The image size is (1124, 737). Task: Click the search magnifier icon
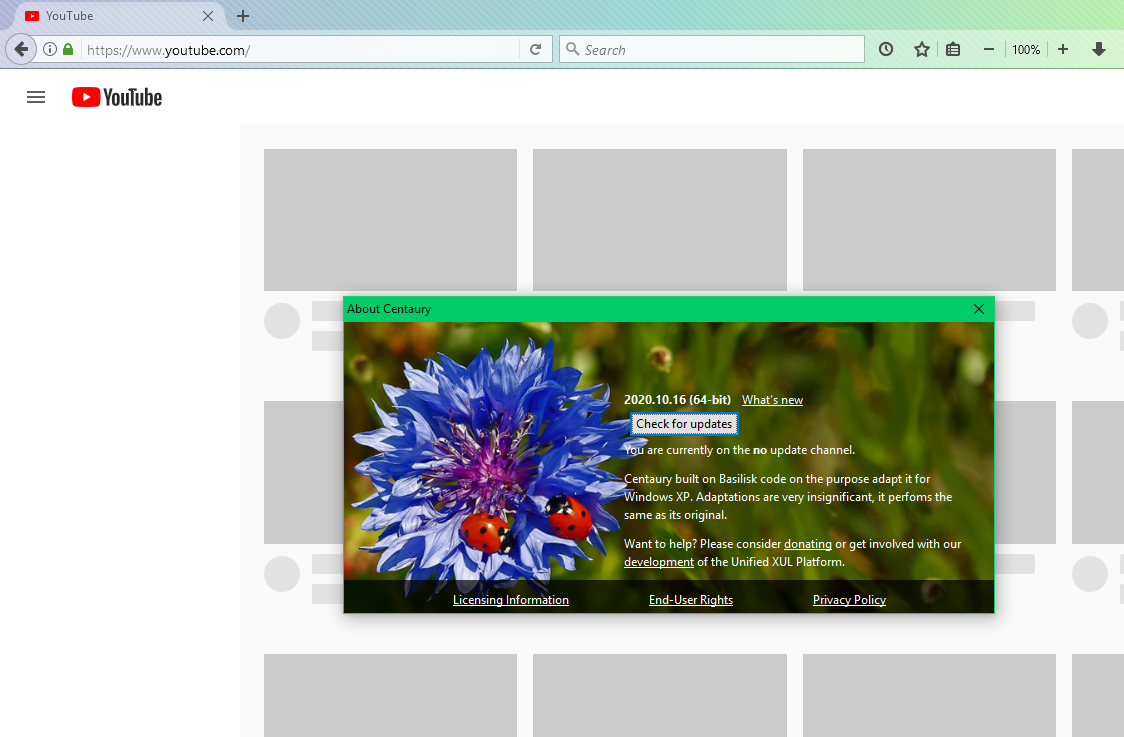[x=572, y=49]
